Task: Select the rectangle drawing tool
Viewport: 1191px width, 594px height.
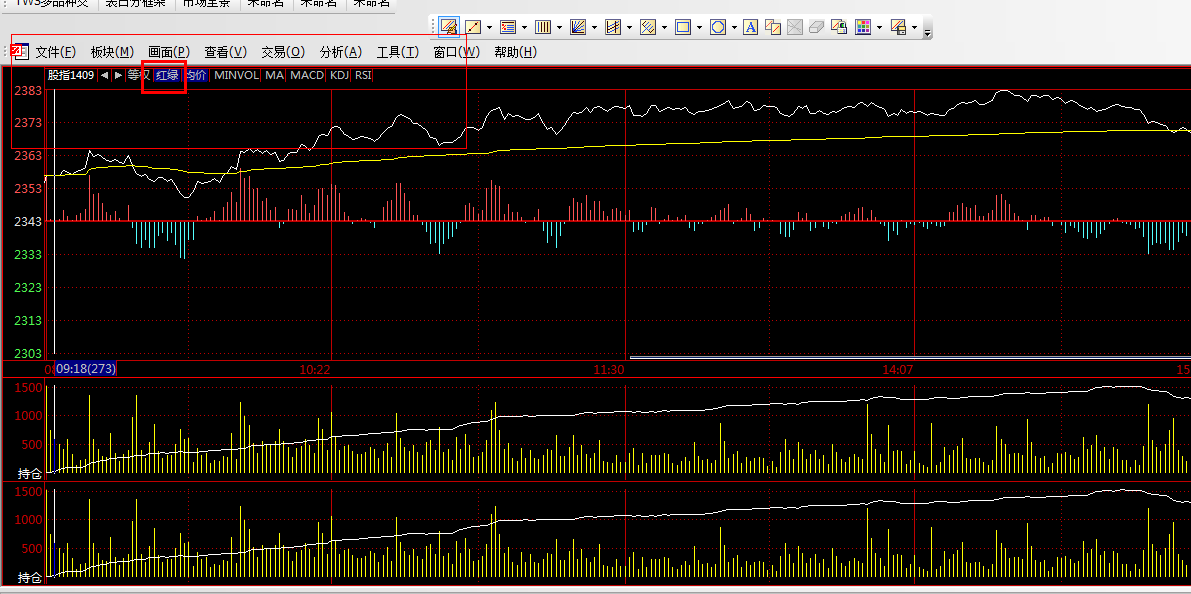Action: 684,27
